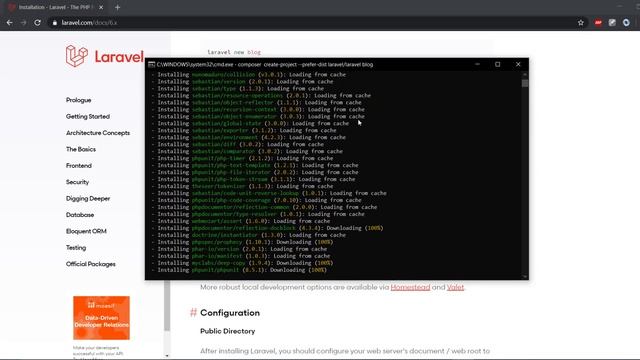Close the Installation - Laravel tab
Viewport: 640px width, 360px height.
pos(101,7)
